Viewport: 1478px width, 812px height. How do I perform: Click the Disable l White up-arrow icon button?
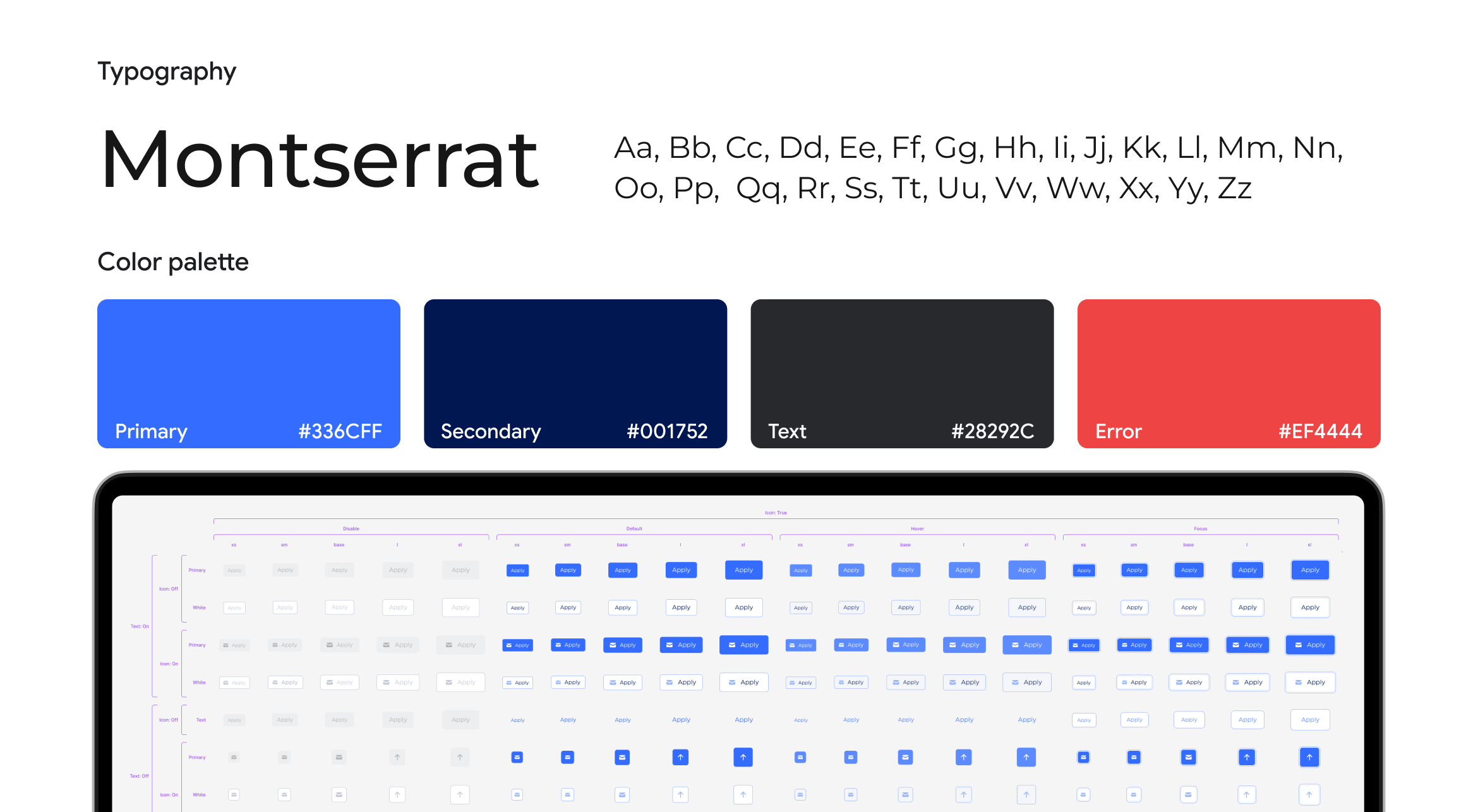(x=397, y=795)
